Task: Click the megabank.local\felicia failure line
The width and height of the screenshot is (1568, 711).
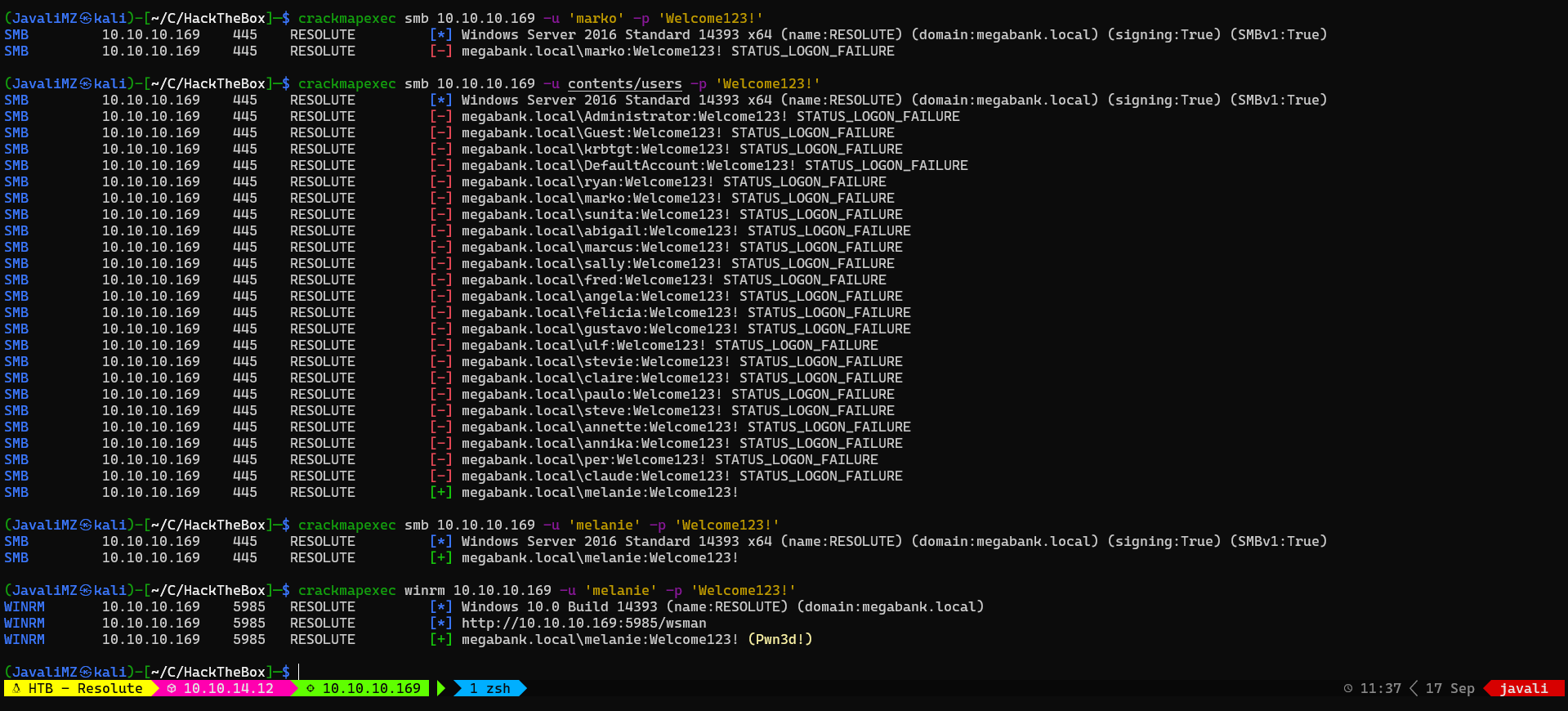Action: pos(686,312)
